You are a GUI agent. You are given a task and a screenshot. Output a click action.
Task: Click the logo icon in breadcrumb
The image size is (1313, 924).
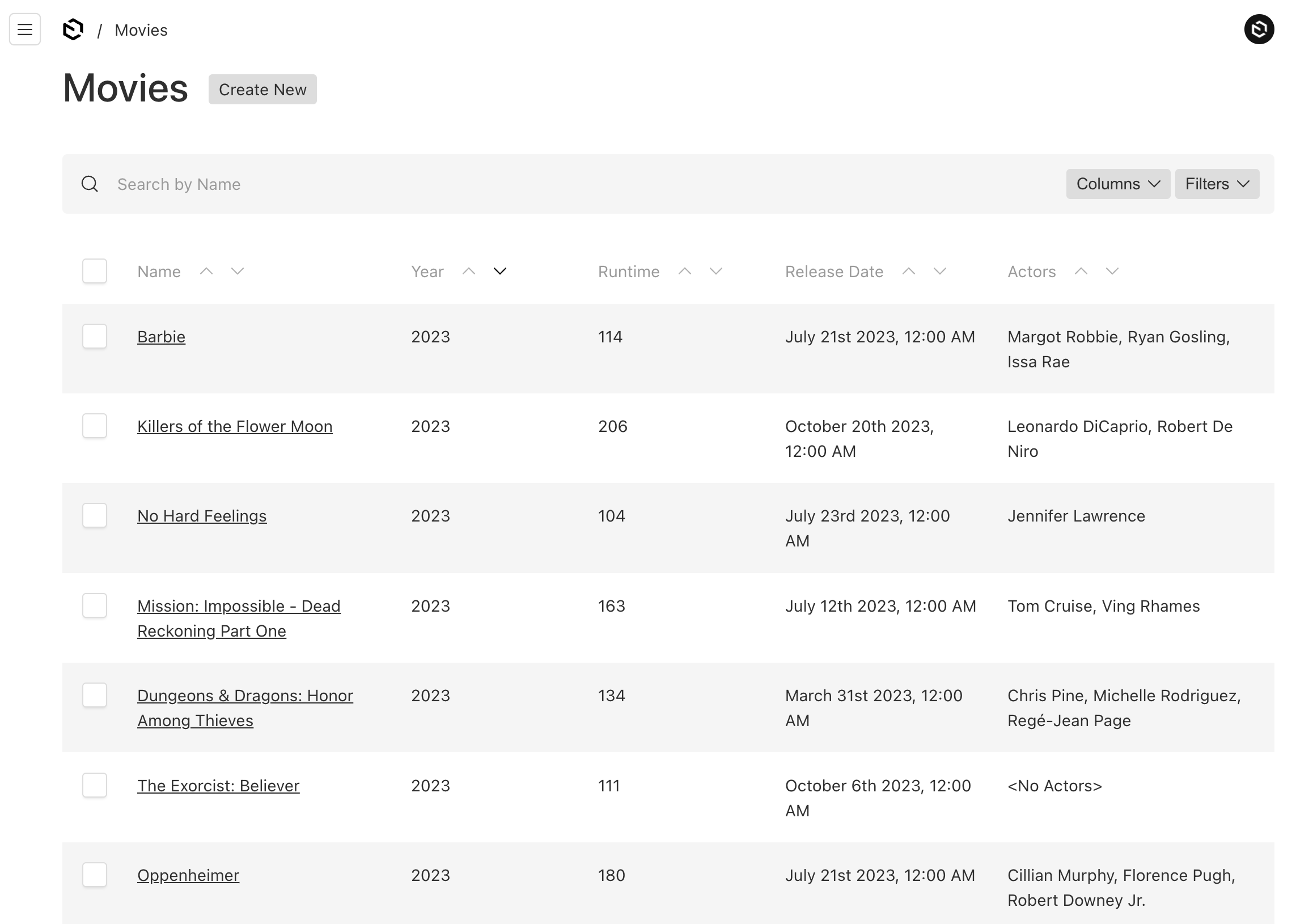coord(73,29)
